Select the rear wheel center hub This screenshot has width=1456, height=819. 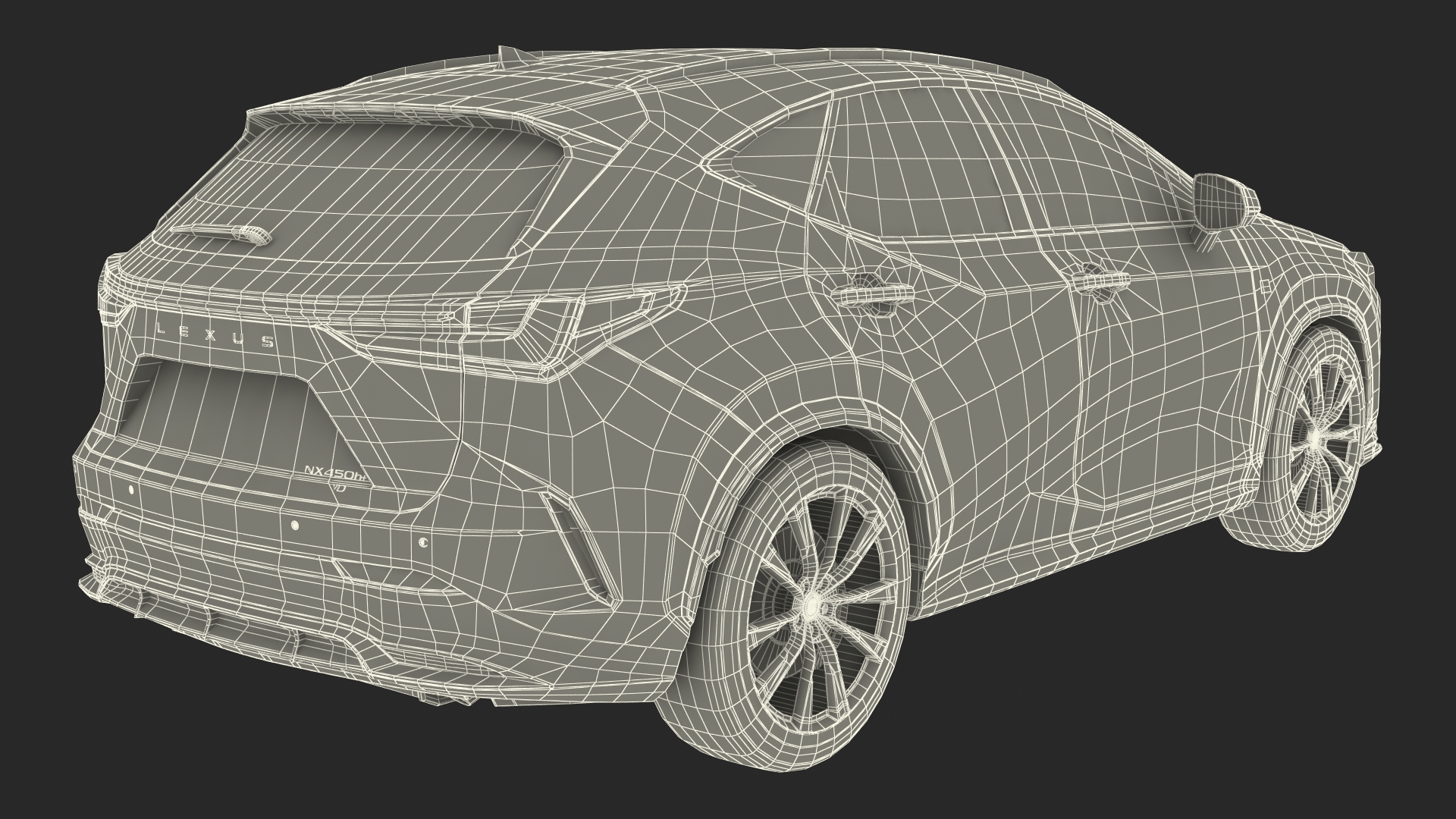811,604
